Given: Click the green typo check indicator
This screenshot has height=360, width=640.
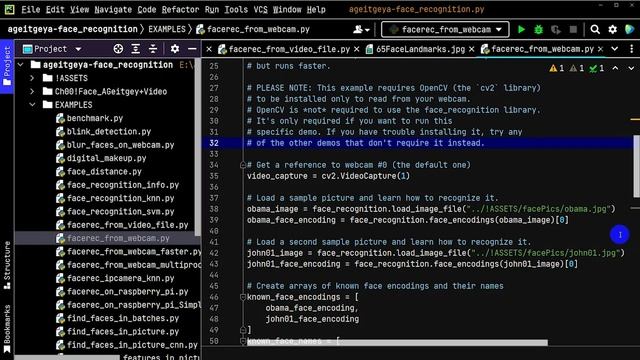Looking at the screenshot, I should tap(597, 68).
